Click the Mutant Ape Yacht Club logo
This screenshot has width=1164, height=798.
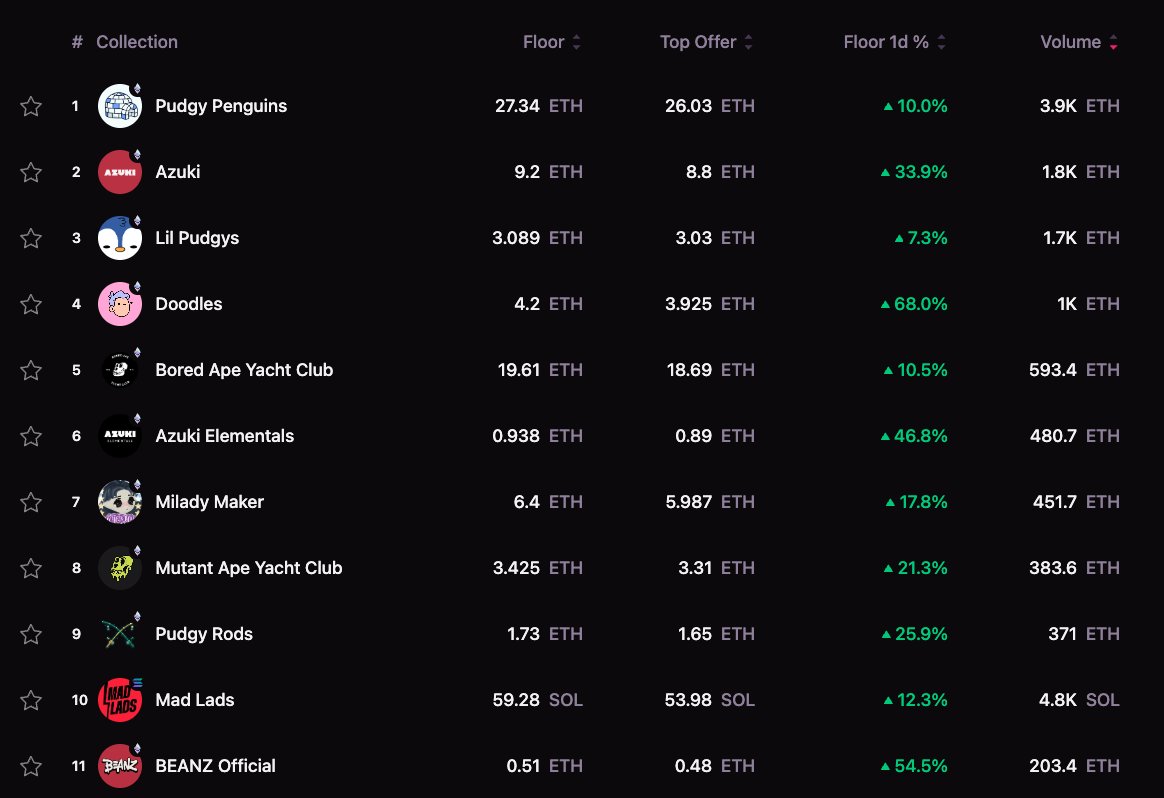pos(120,568)
